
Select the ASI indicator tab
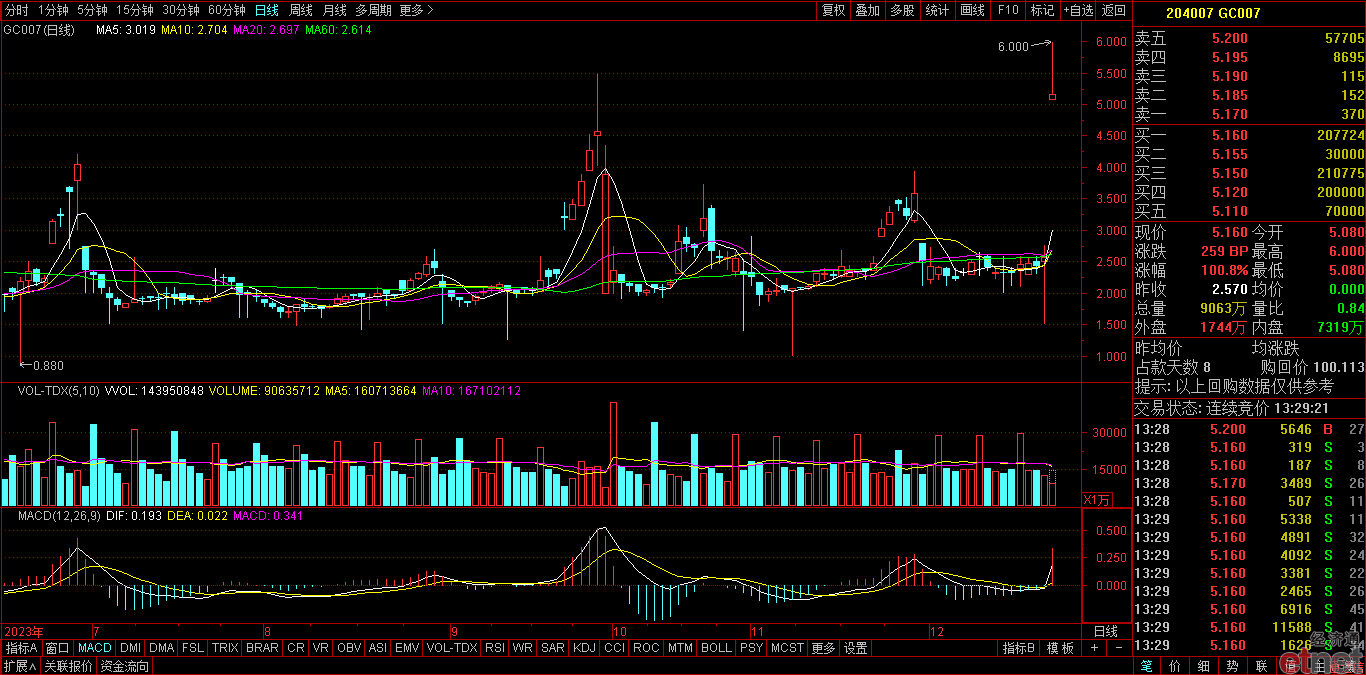click(x=377, y=648)
